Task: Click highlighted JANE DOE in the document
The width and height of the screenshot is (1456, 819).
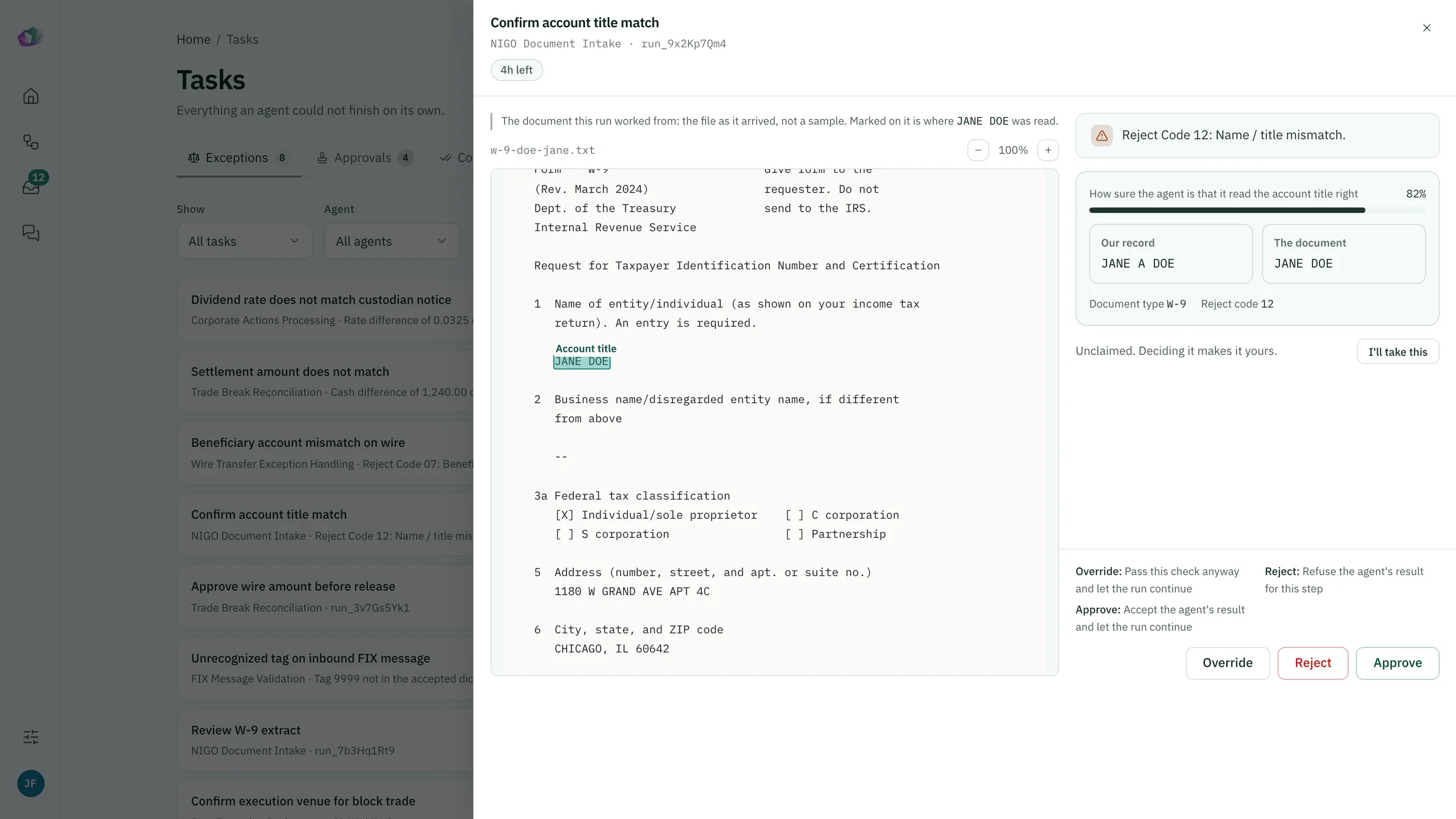Action: 582,362
